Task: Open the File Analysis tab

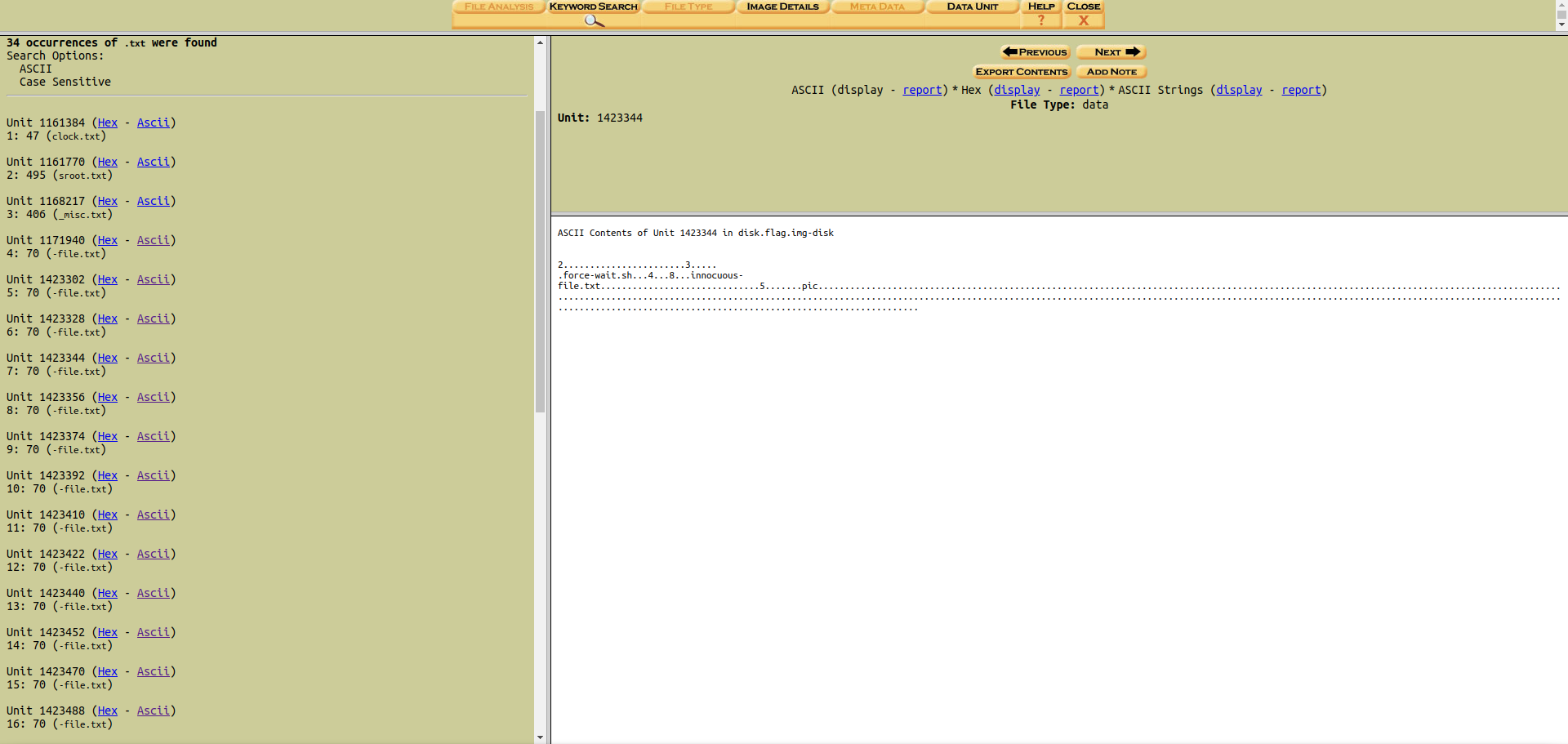Action: point(499,7)
